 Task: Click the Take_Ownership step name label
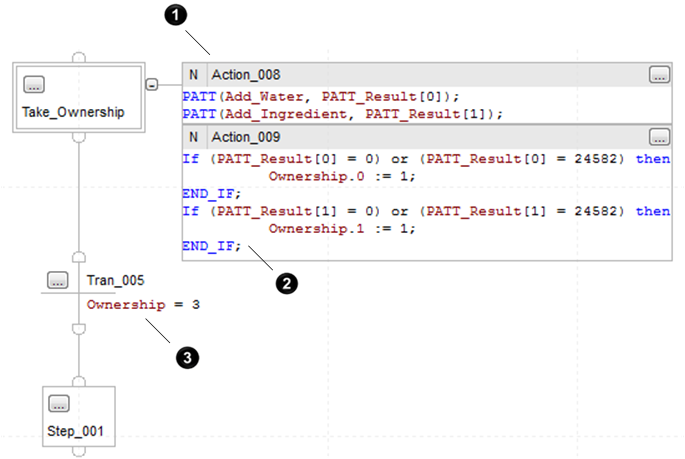73,112
